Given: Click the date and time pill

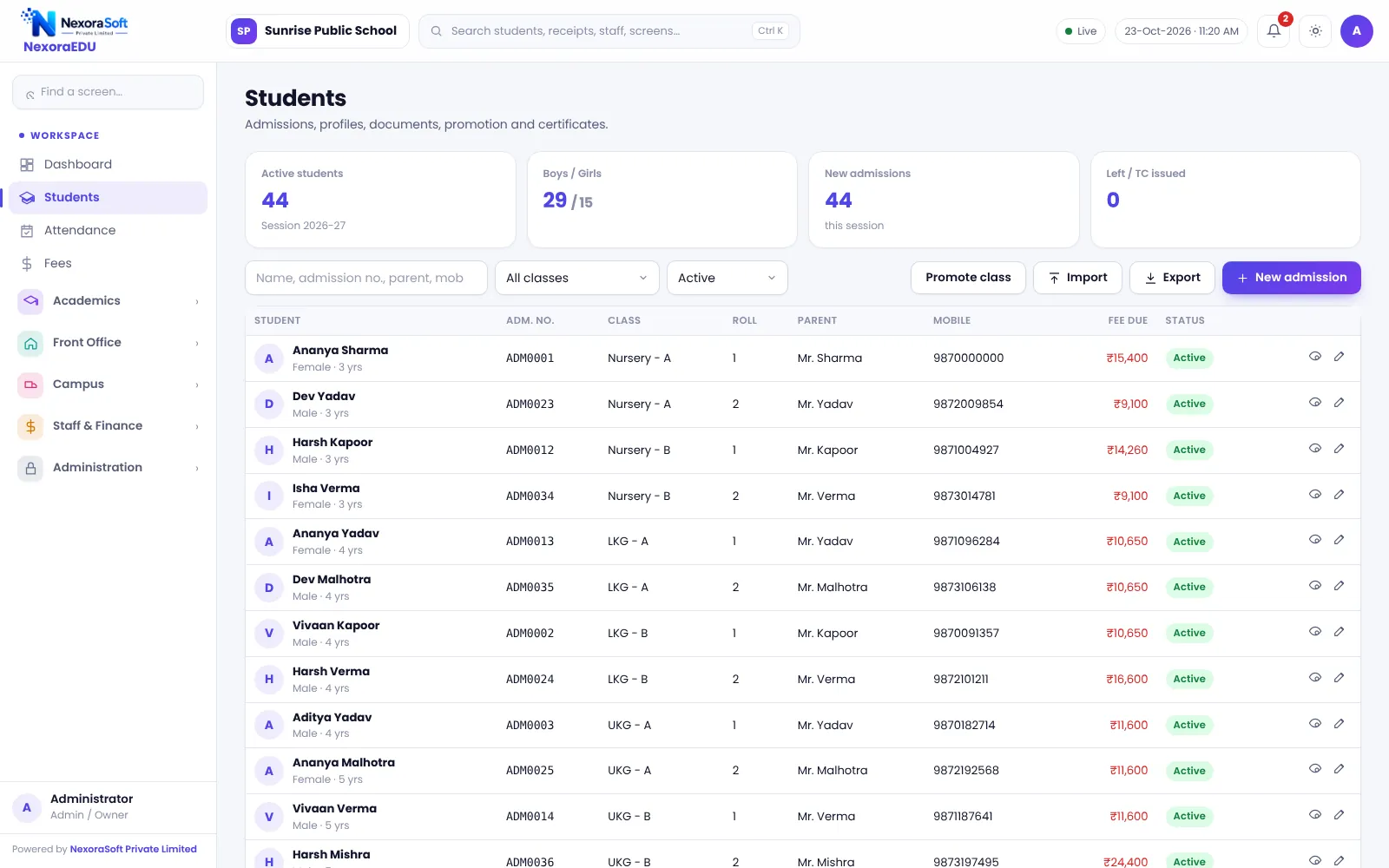Looking at the screenshot, I should coord(1182,31).
